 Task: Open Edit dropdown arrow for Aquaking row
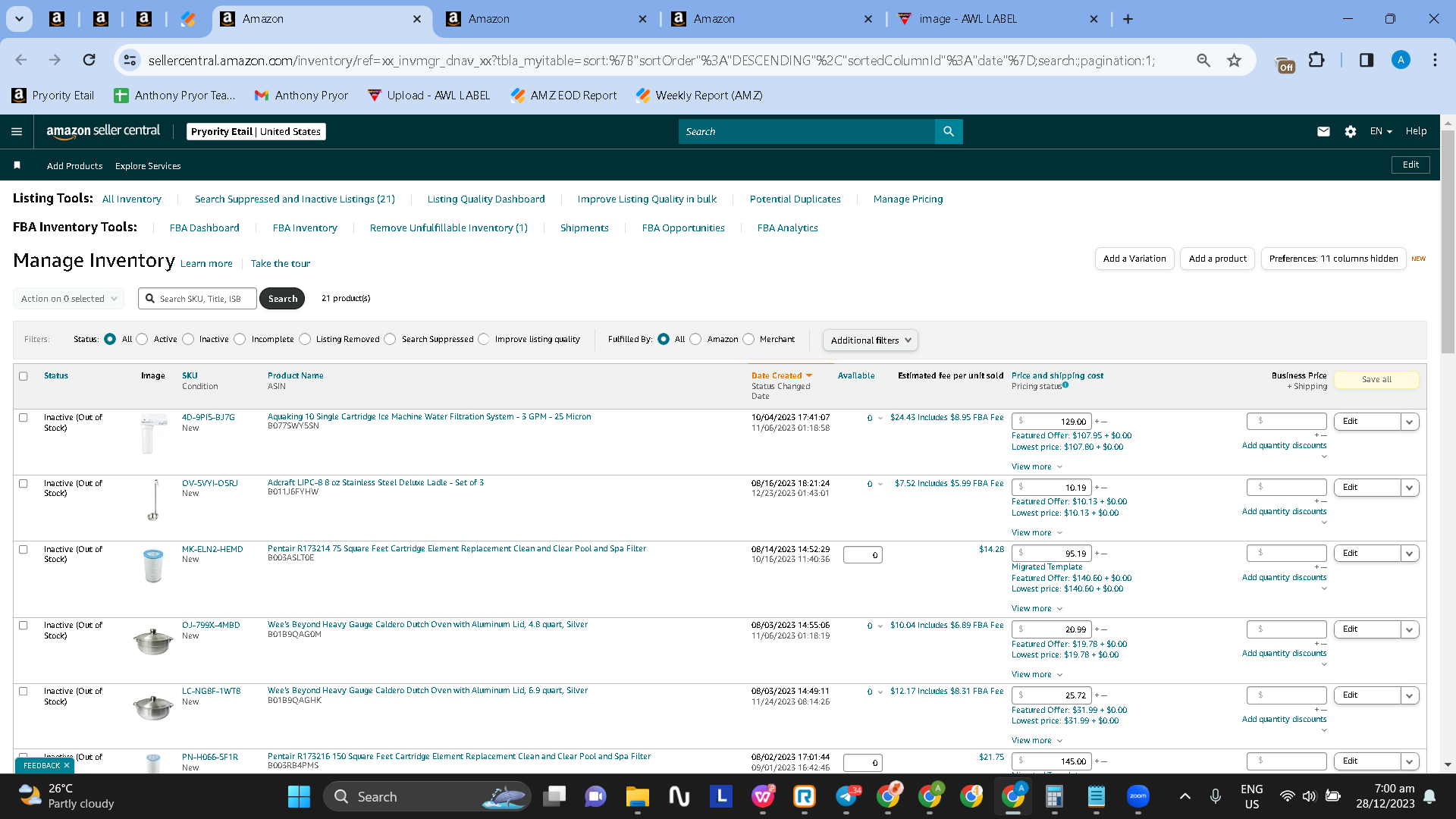tap(1410, 422)
